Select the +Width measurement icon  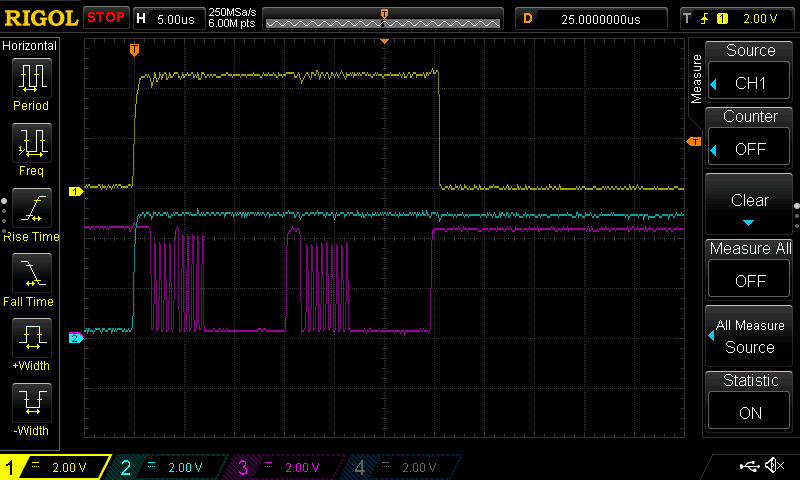pyautogui.click(x=31, y=340)
